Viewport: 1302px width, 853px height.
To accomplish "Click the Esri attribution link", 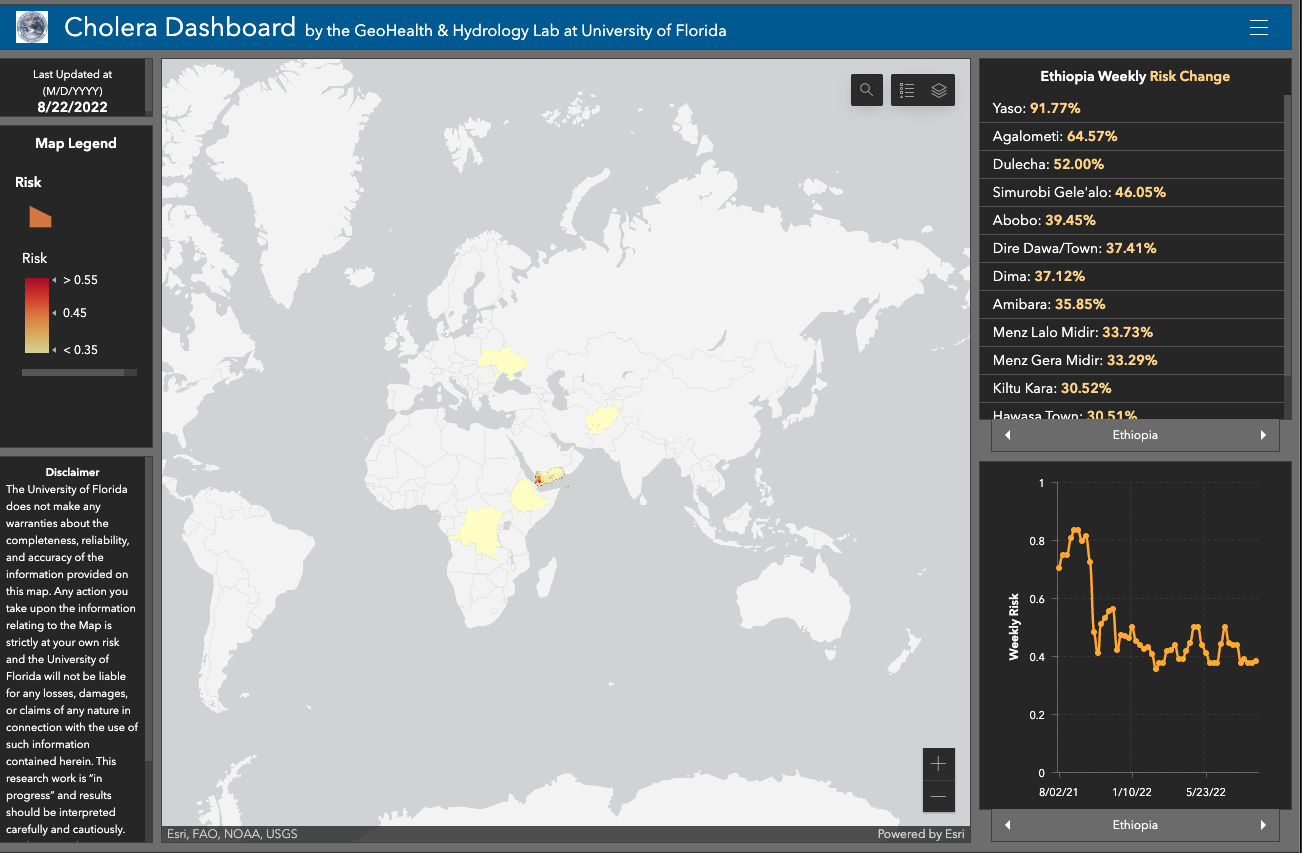I will pos(231,834).
